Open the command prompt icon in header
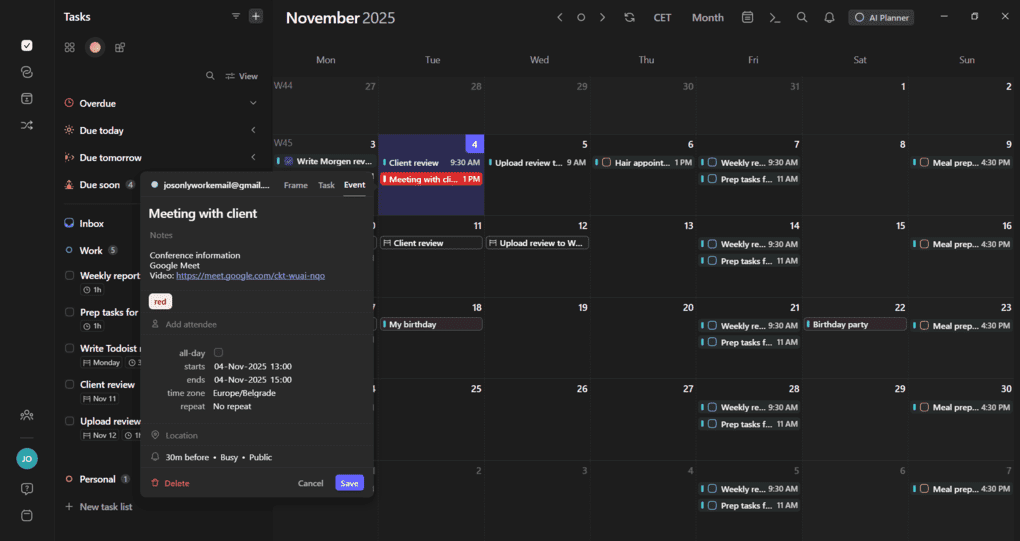1020x541 pixels. point(775,18)
